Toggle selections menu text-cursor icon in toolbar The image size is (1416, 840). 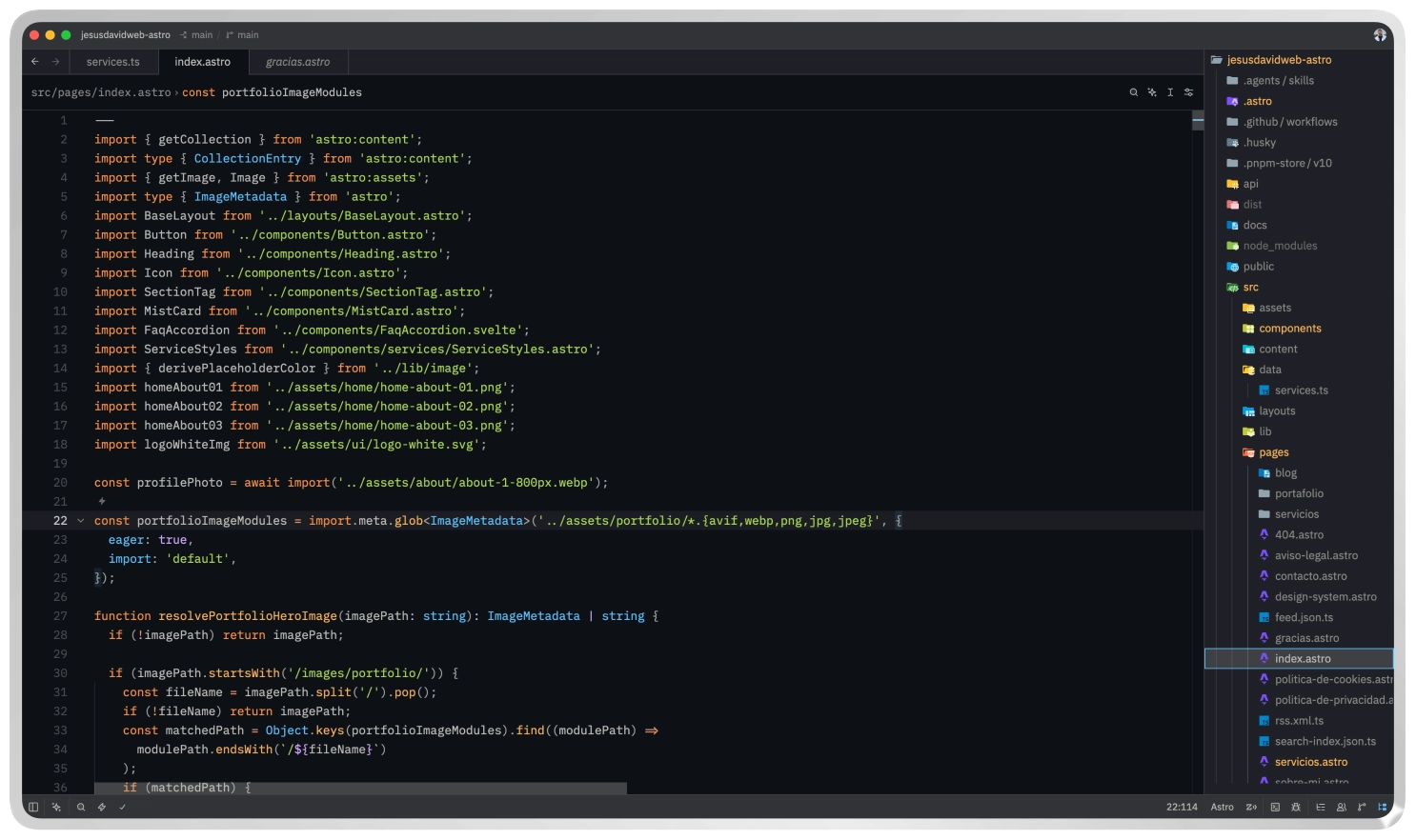pyautogui.click(x=1170, y=92)
